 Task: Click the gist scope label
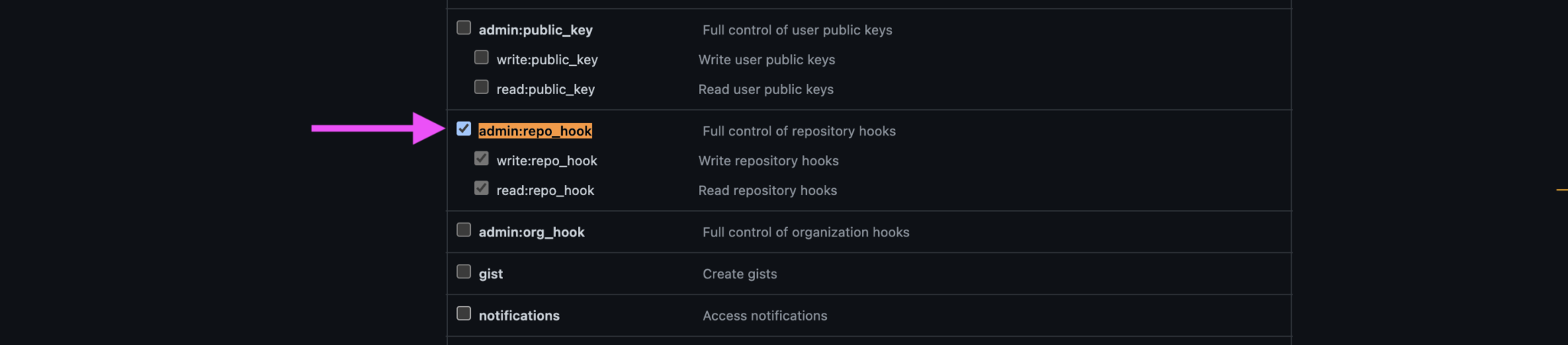[491, 274]
